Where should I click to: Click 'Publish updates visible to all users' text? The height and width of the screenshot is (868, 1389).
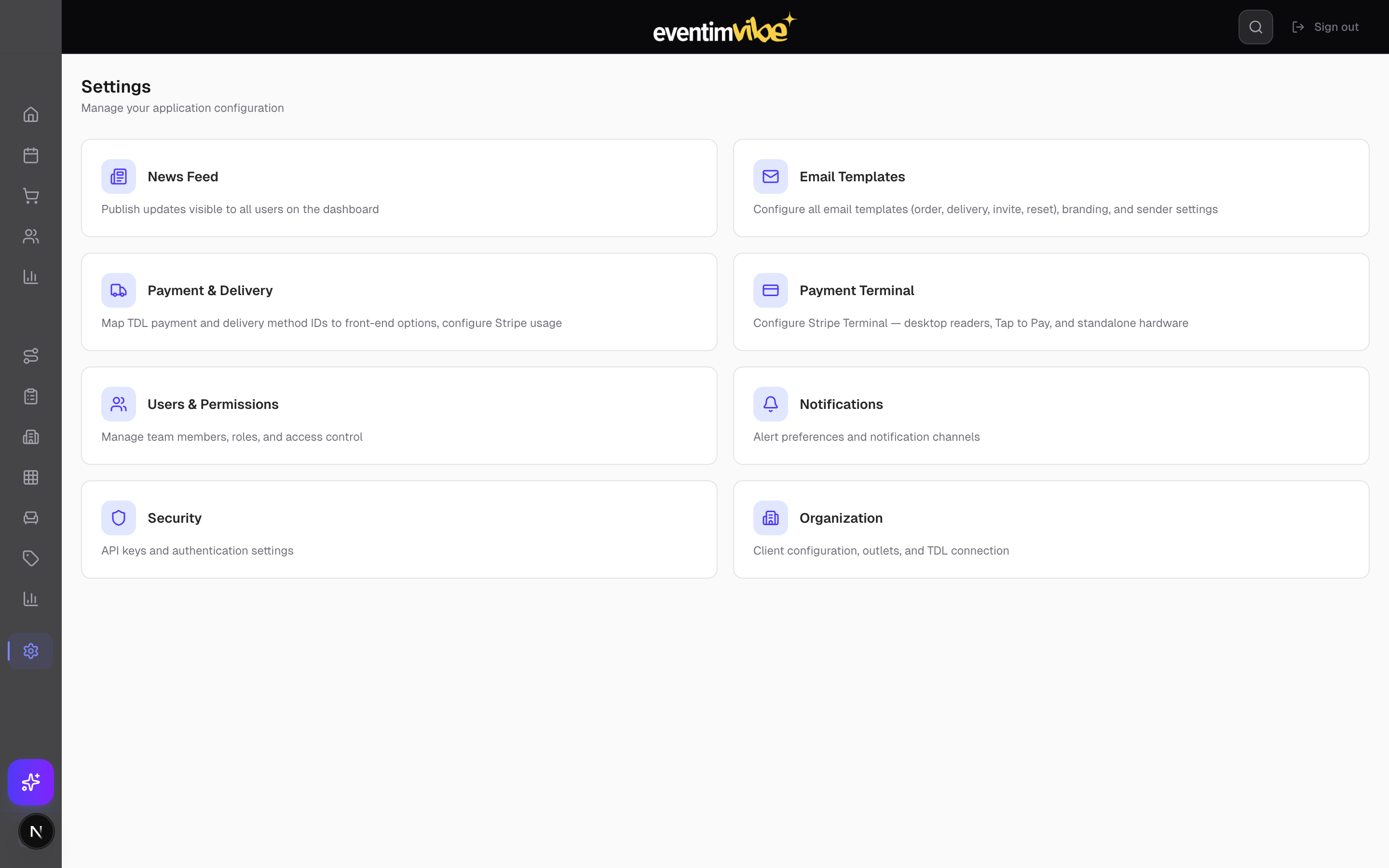[240, 210]
